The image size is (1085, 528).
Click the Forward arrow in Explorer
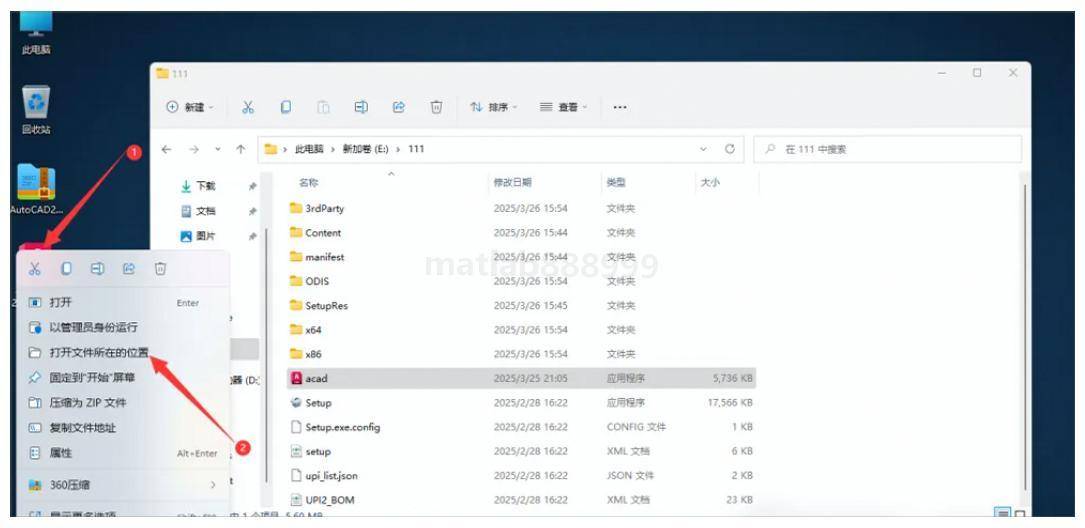point(194,149)
